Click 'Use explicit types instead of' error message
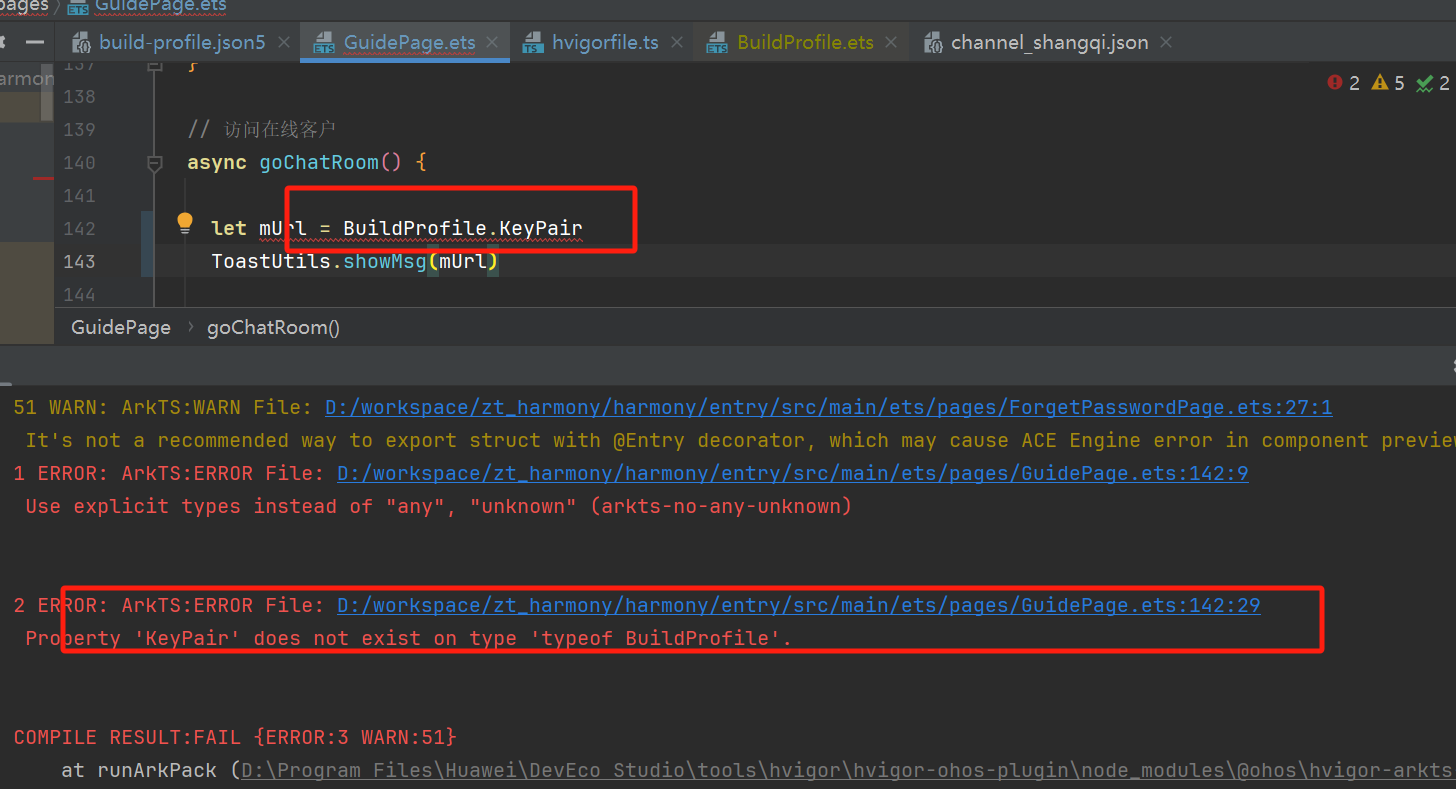 (x=438, y=507)
